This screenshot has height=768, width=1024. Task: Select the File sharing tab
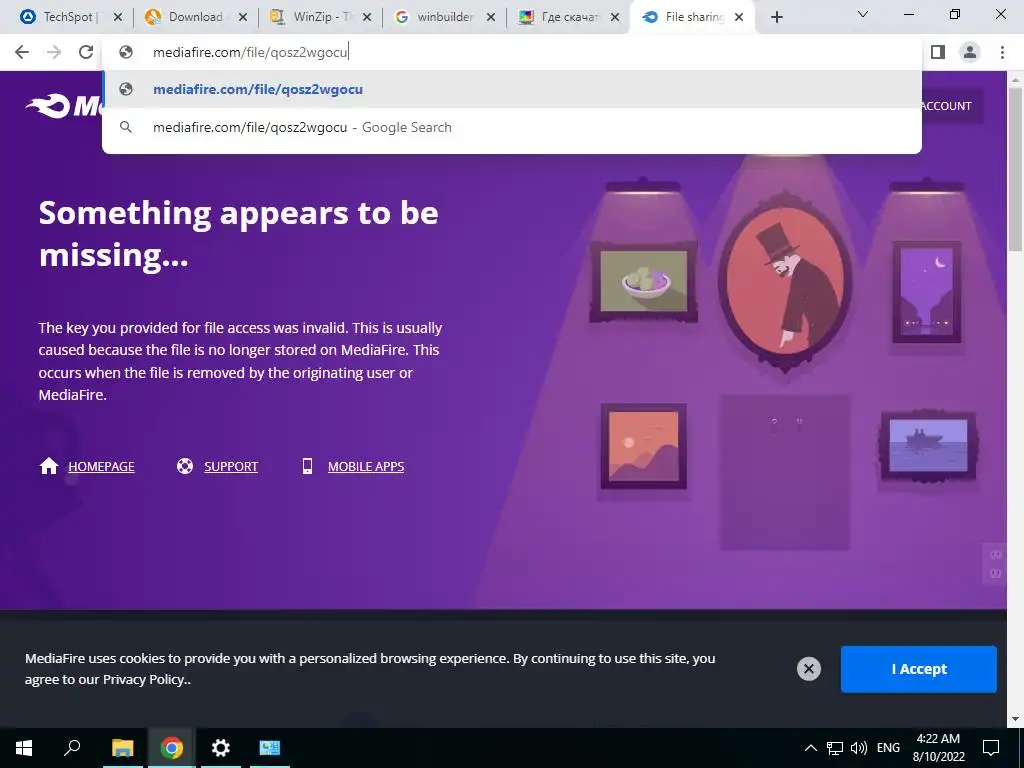click(x=693, y=17)
